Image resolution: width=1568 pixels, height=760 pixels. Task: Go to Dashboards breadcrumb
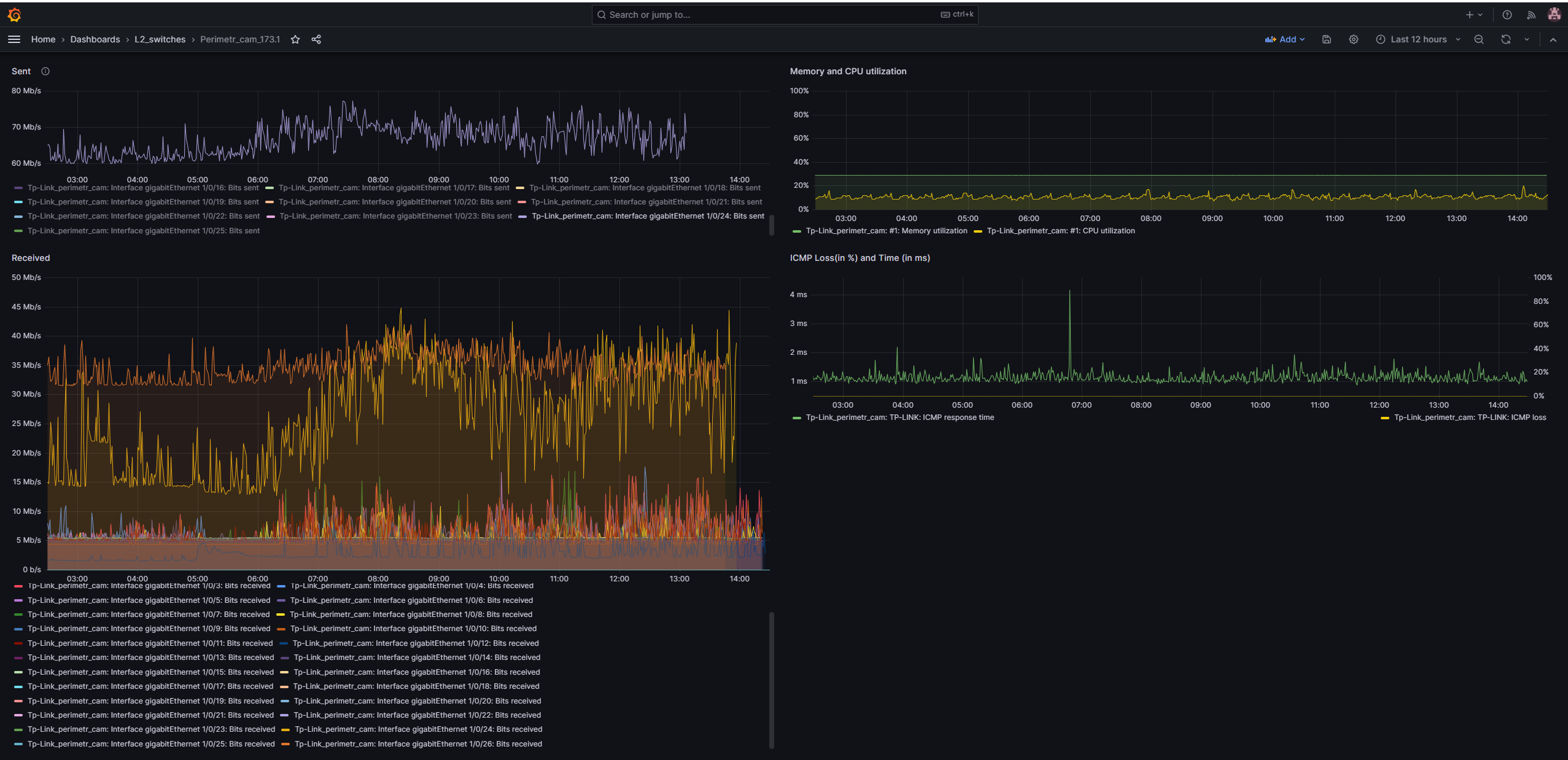(95, 39)
